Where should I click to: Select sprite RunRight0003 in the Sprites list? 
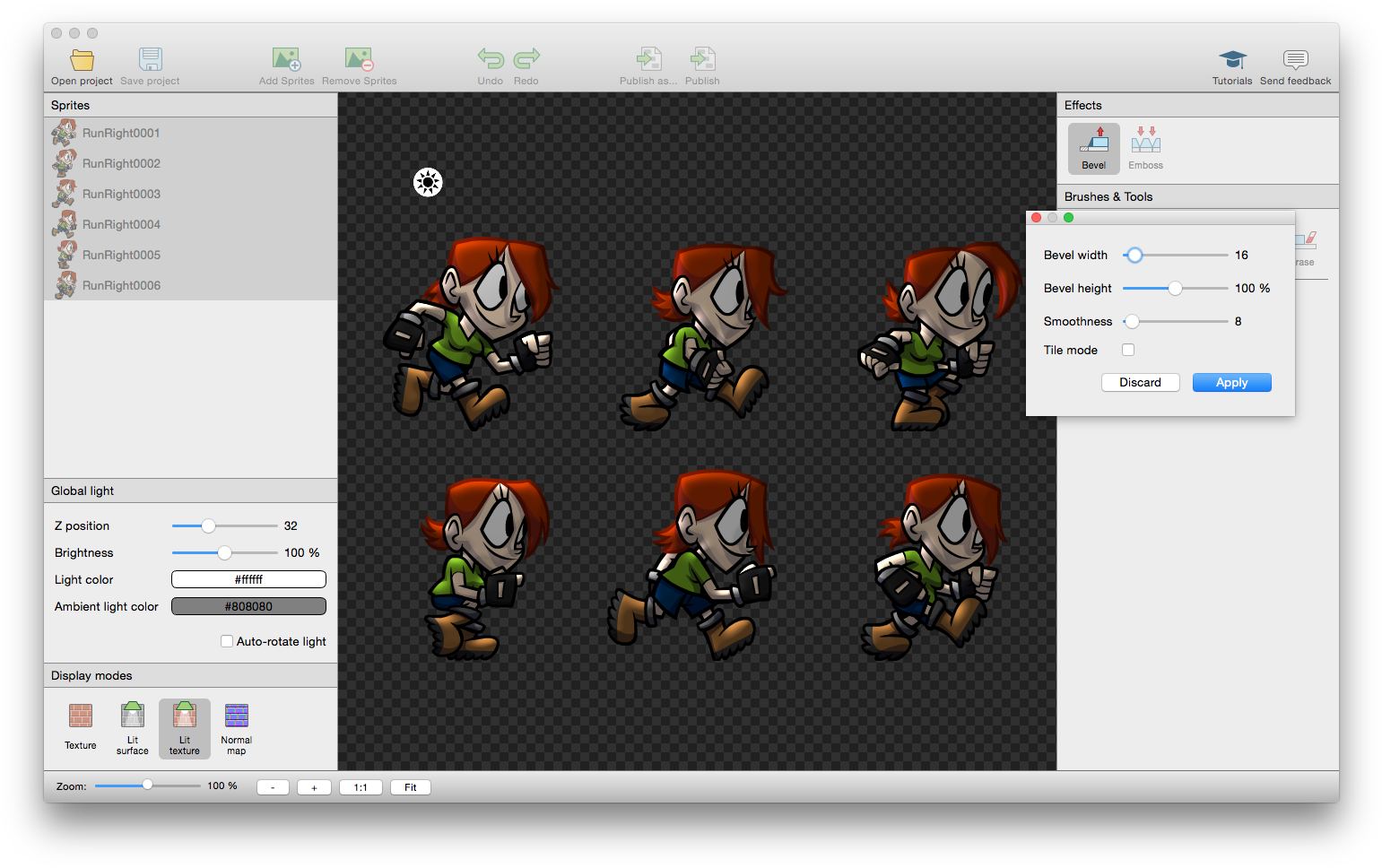(x=121, y=194)
